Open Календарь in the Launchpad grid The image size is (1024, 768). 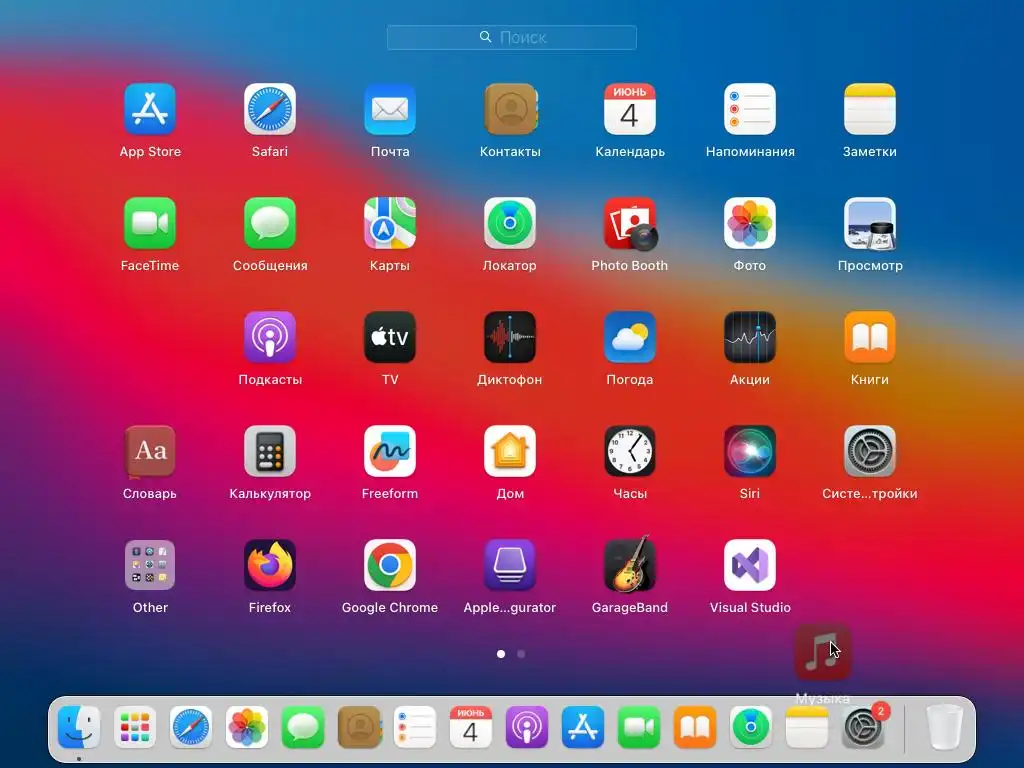630,109
